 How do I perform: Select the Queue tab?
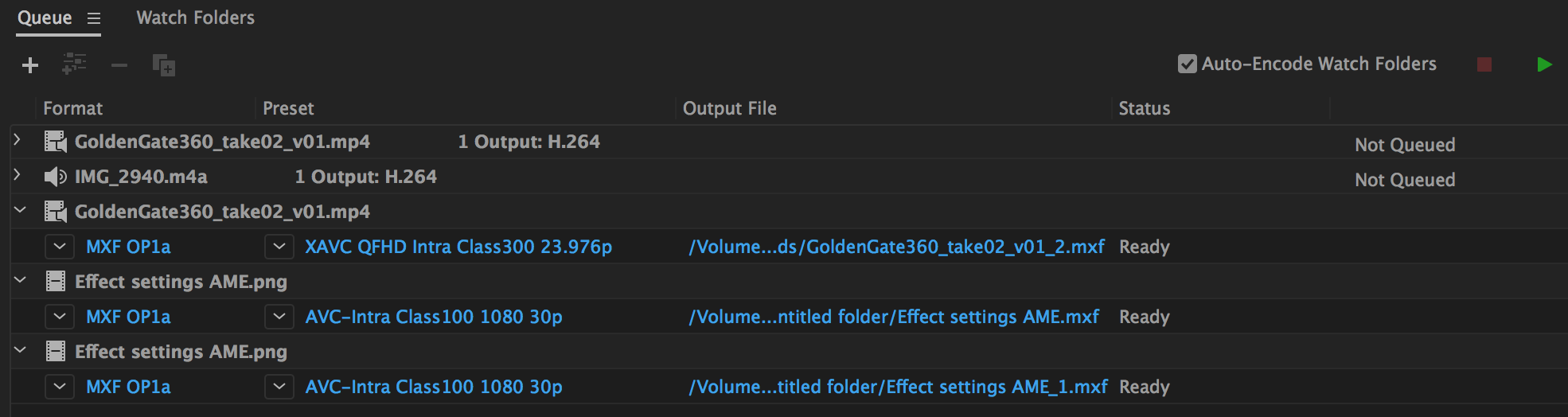pos(45,18)
